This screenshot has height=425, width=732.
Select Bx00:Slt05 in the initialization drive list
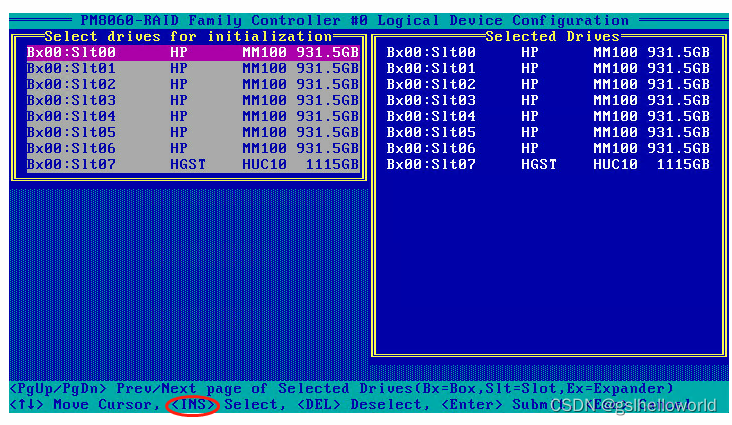coord(193,132)
